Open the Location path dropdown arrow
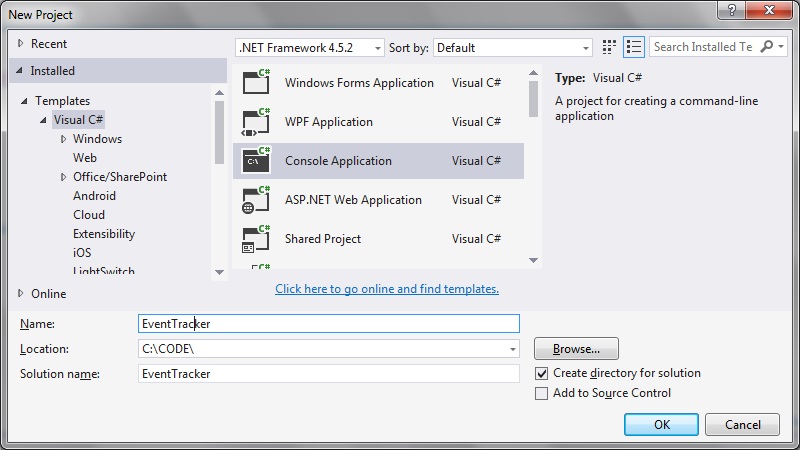800x450 pixels. [x=512, y=349]
